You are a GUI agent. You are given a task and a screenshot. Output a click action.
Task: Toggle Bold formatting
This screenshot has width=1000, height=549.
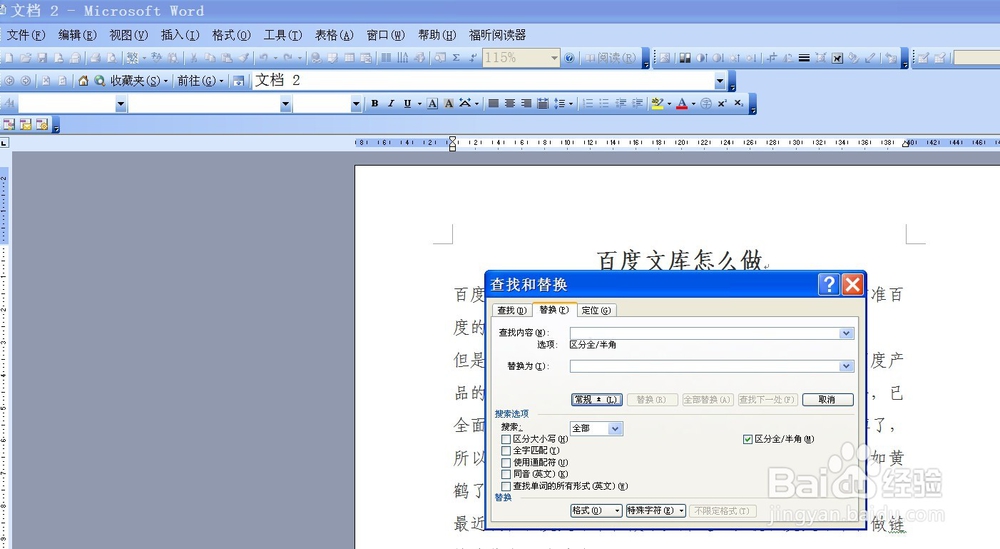point(374,103)
